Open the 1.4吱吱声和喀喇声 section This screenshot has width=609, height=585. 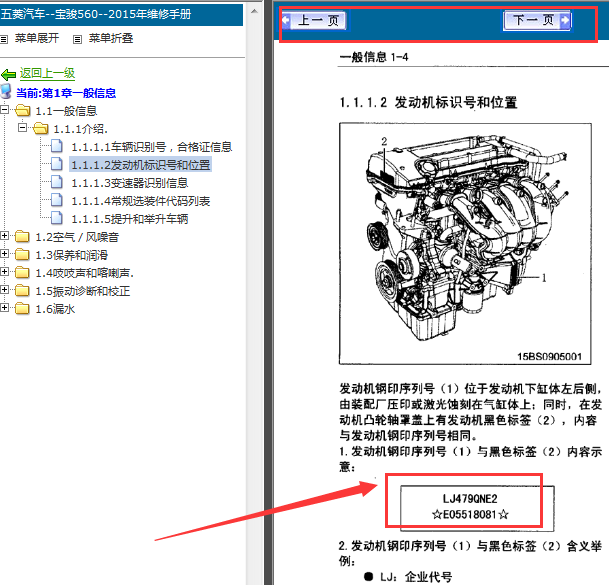click(x=84, y=273)
